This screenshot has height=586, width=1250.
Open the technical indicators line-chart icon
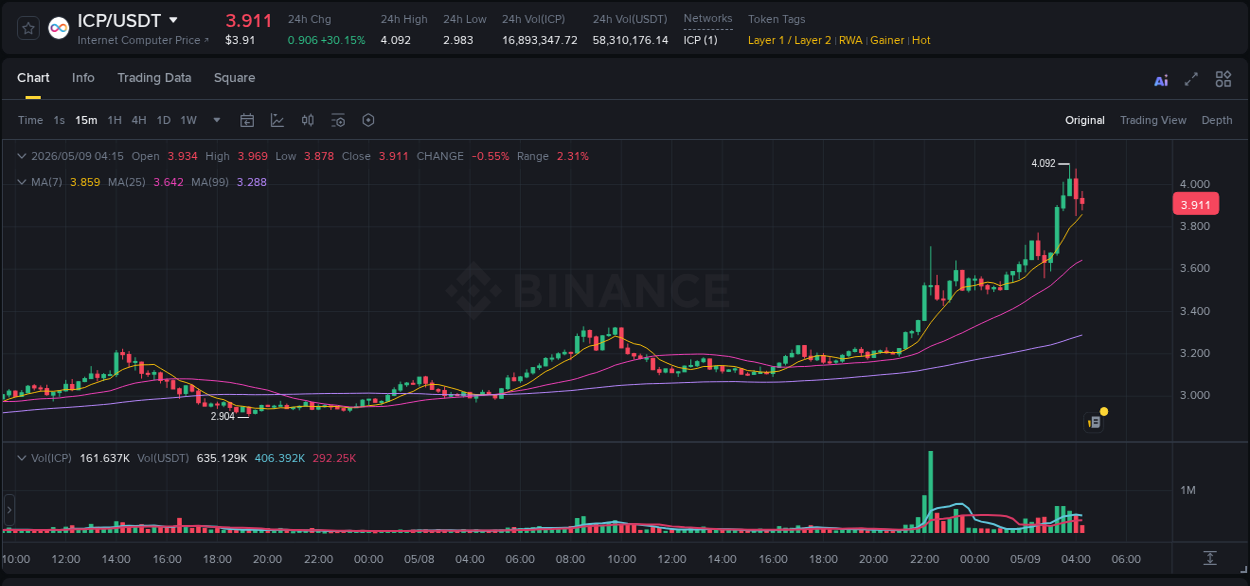coord(277,120)
